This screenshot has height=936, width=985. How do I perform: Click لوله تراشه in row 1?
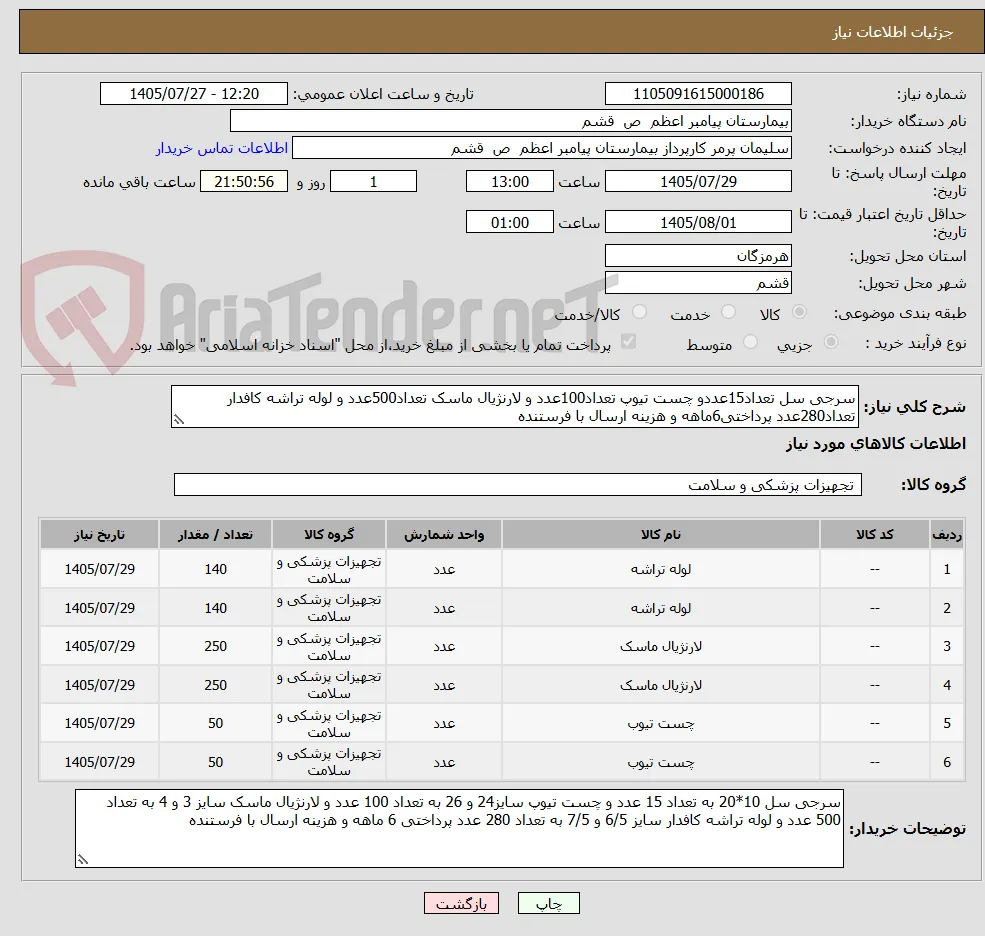[661, 569]
